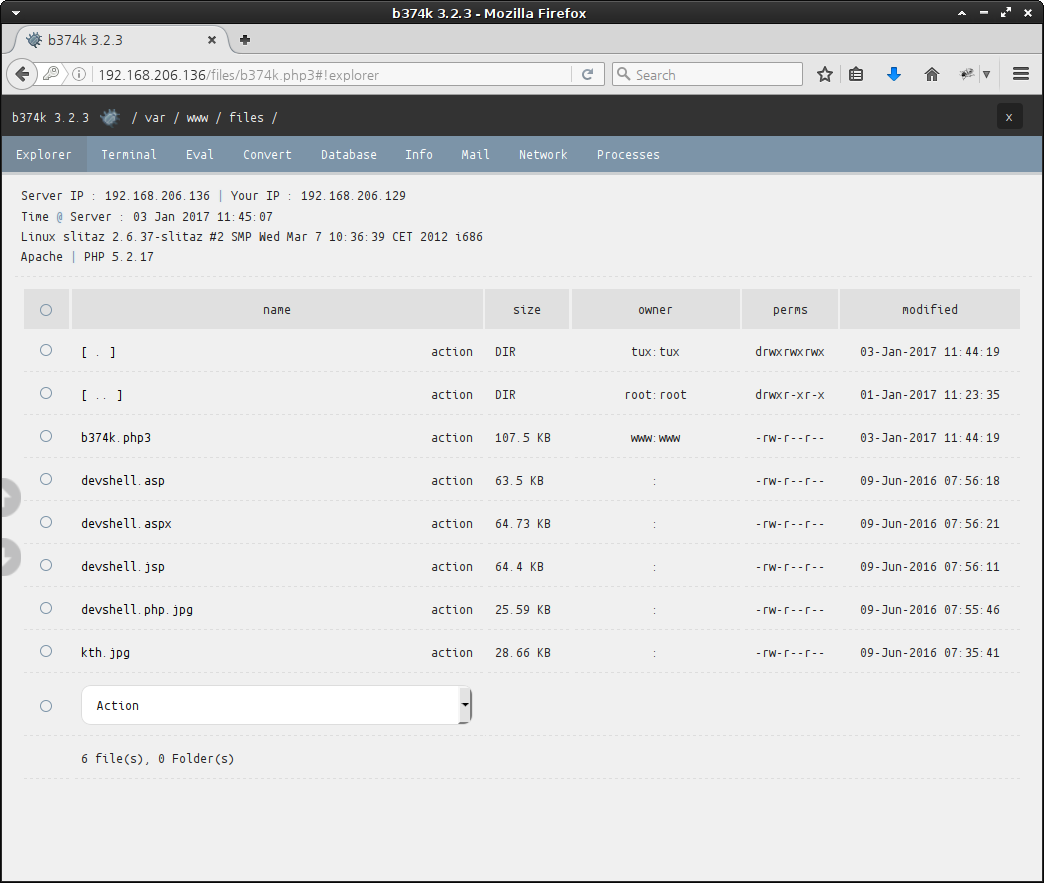Image resolution: width=1044 pixels, height=883 pixels.
Task: Switch to the Network tab
Action: click(543, 154)
